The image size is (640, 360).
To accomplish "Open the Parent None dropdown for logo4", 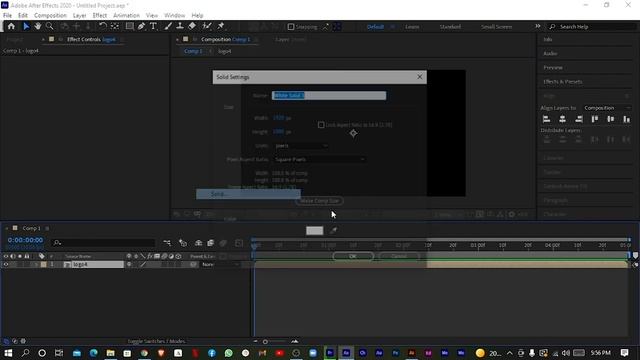I will pyautogui.click(x=220, y=264).
